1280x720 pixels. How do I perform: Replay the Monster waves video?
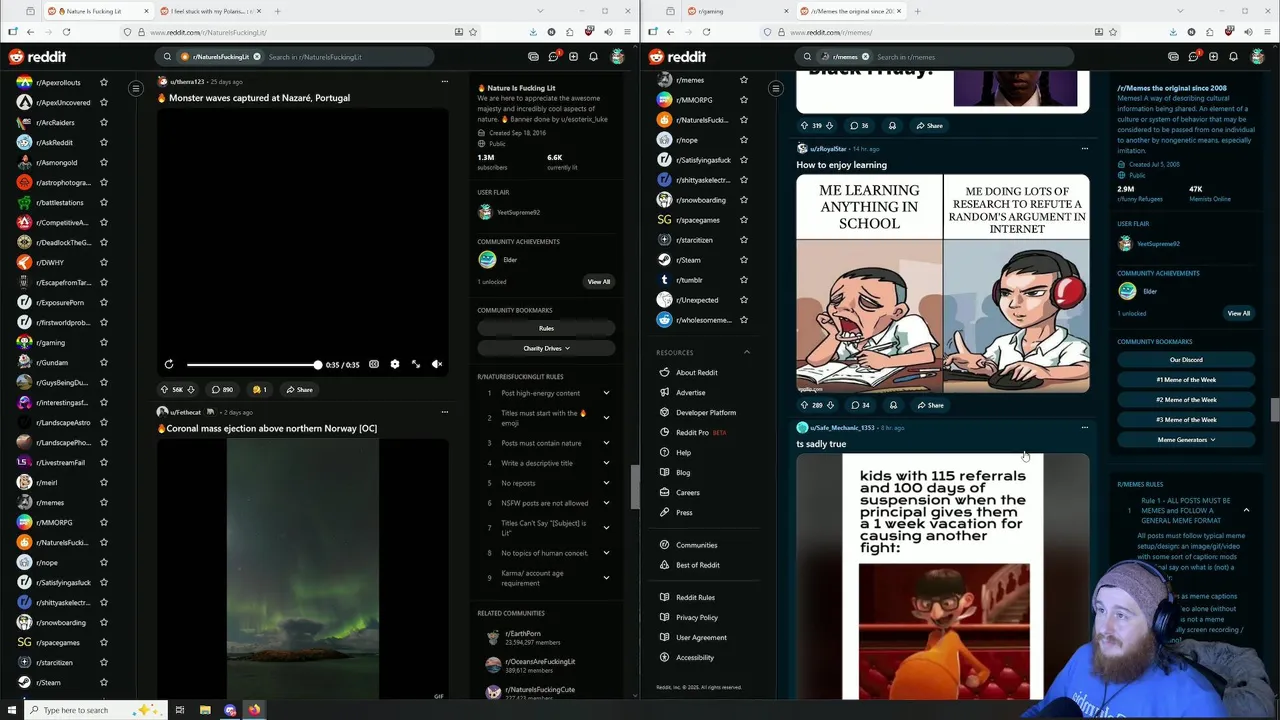(169, 364)
